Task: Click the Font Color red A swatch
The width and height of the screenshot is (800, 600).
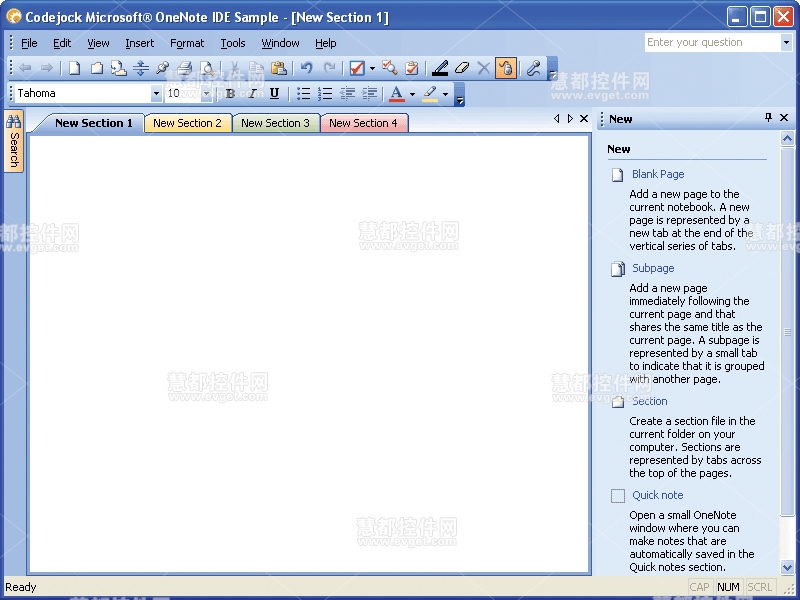Action: coord(397,94)
